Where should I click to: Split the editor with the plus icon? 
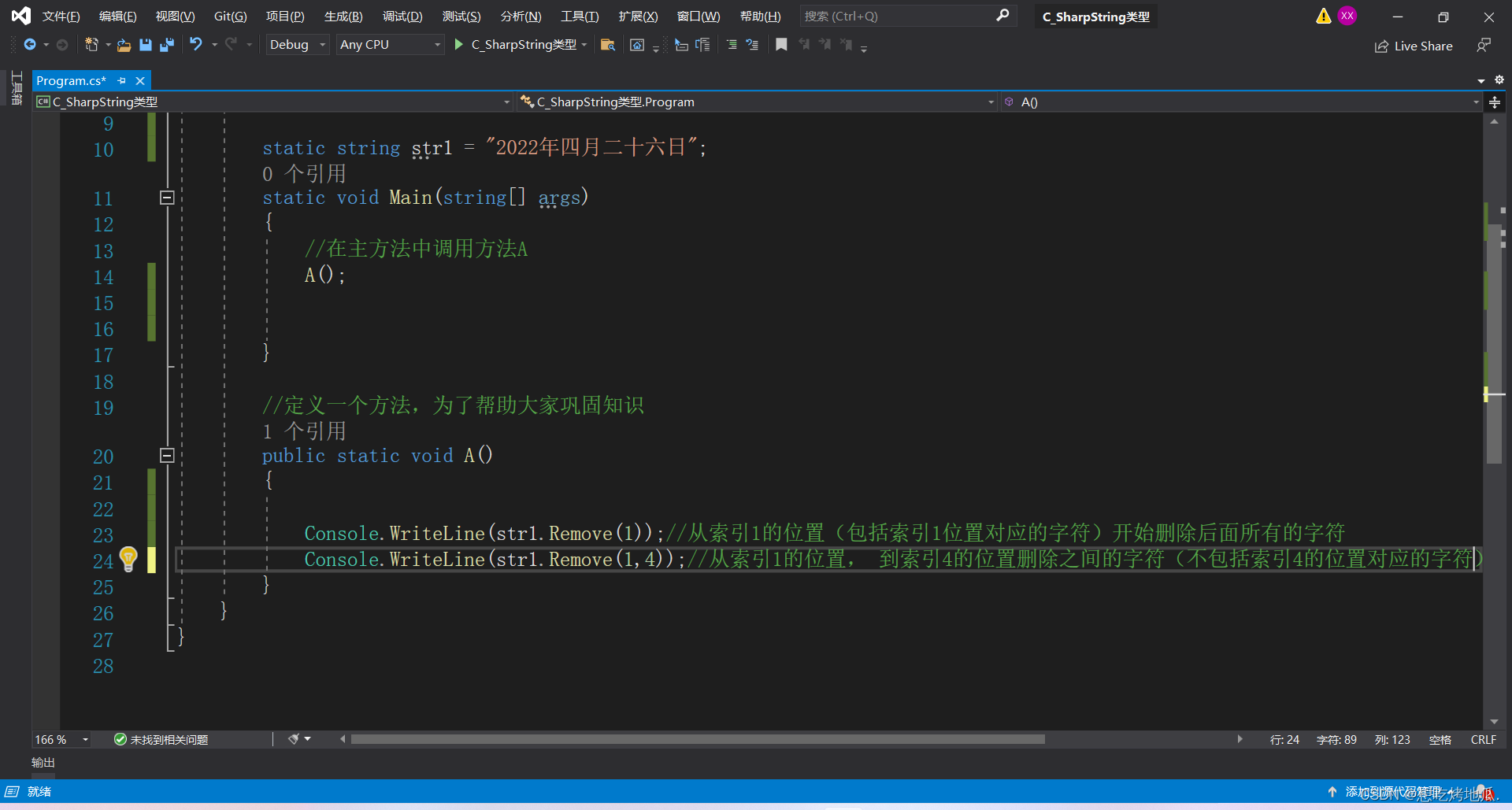pos(1495,102)
